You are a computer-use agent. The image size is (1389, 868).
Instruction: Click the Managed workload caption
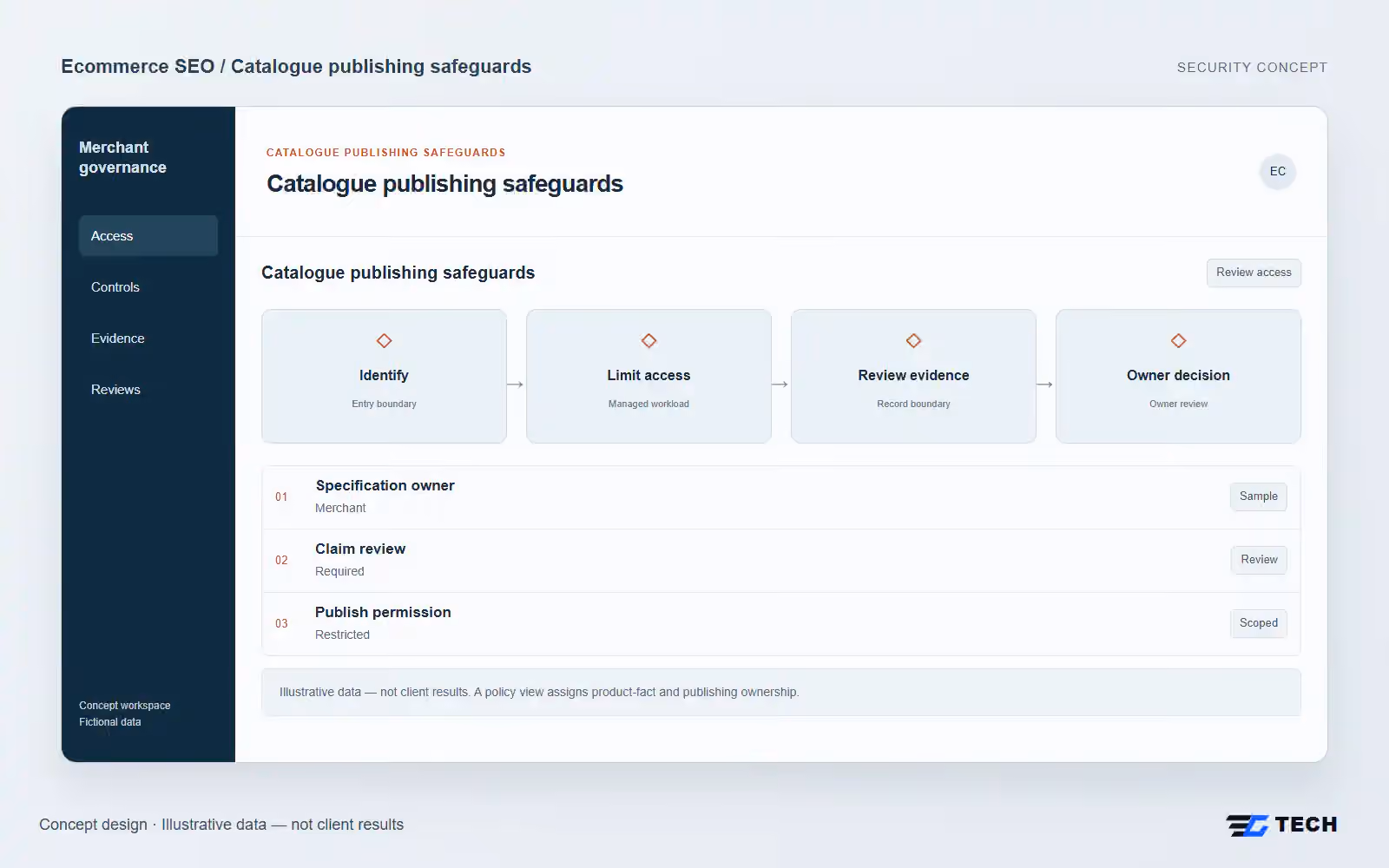tap(648, 404)
